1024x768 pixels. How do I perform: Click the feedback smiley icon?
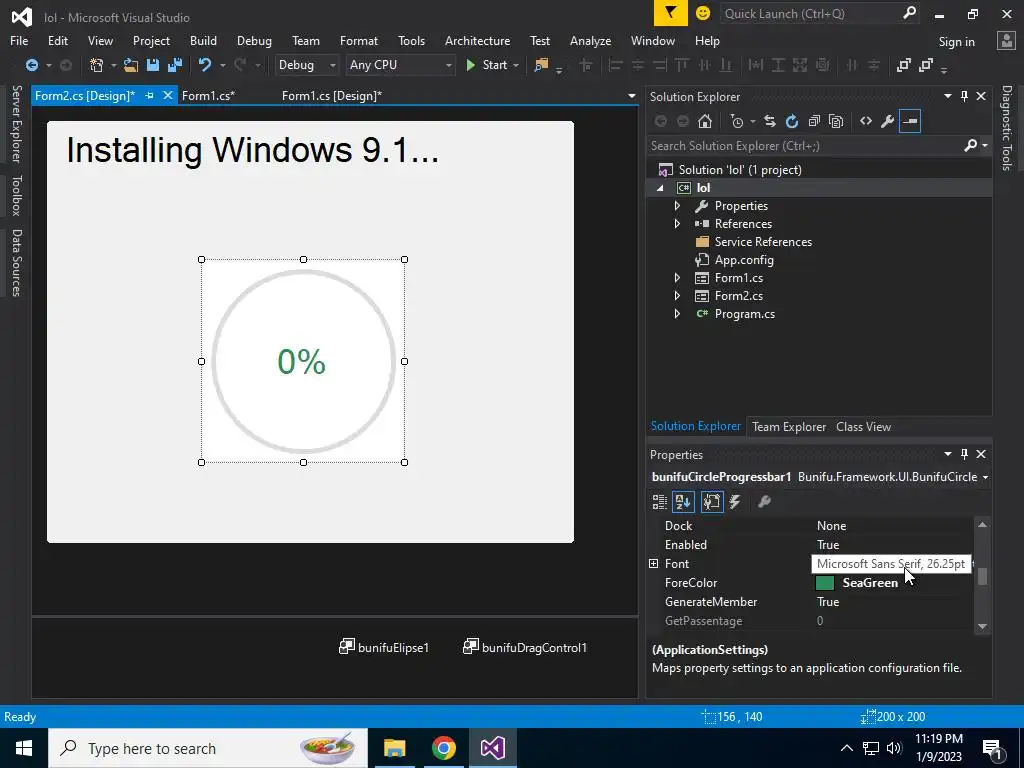[x=703, y=13]
